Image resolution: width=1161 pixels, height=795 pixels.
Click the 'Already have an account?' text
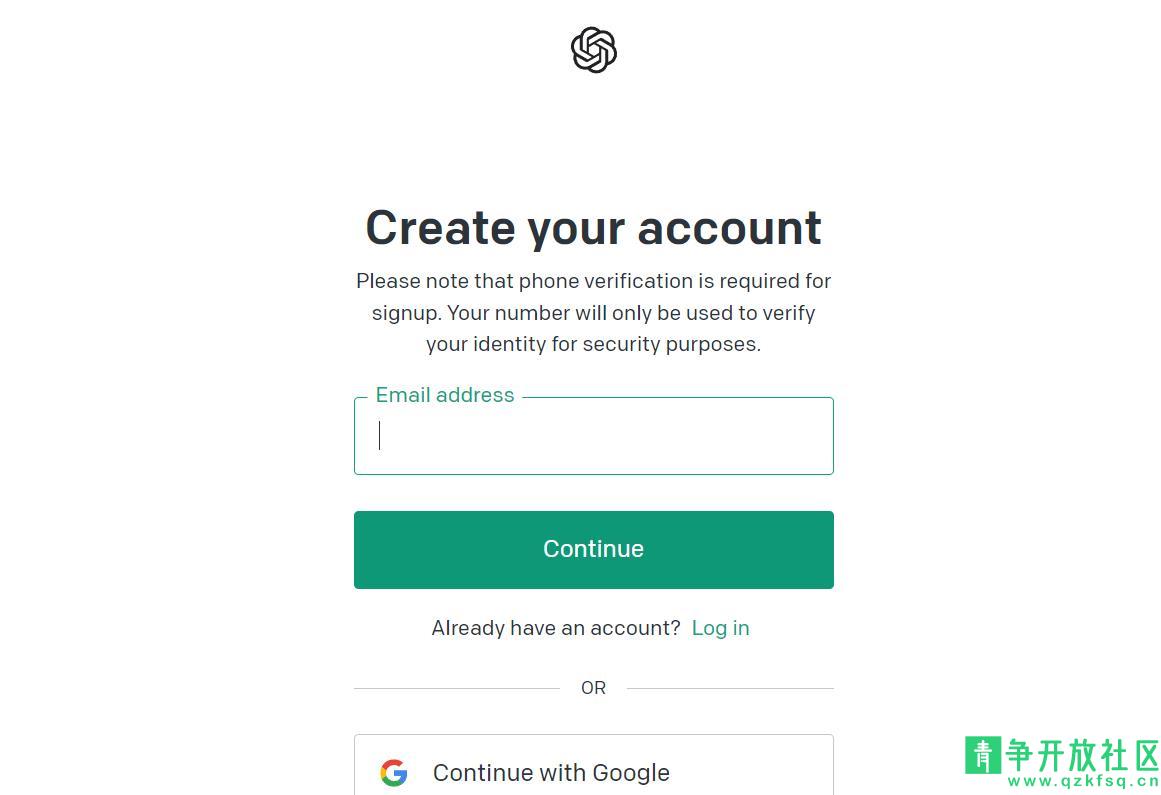[556, 628]
